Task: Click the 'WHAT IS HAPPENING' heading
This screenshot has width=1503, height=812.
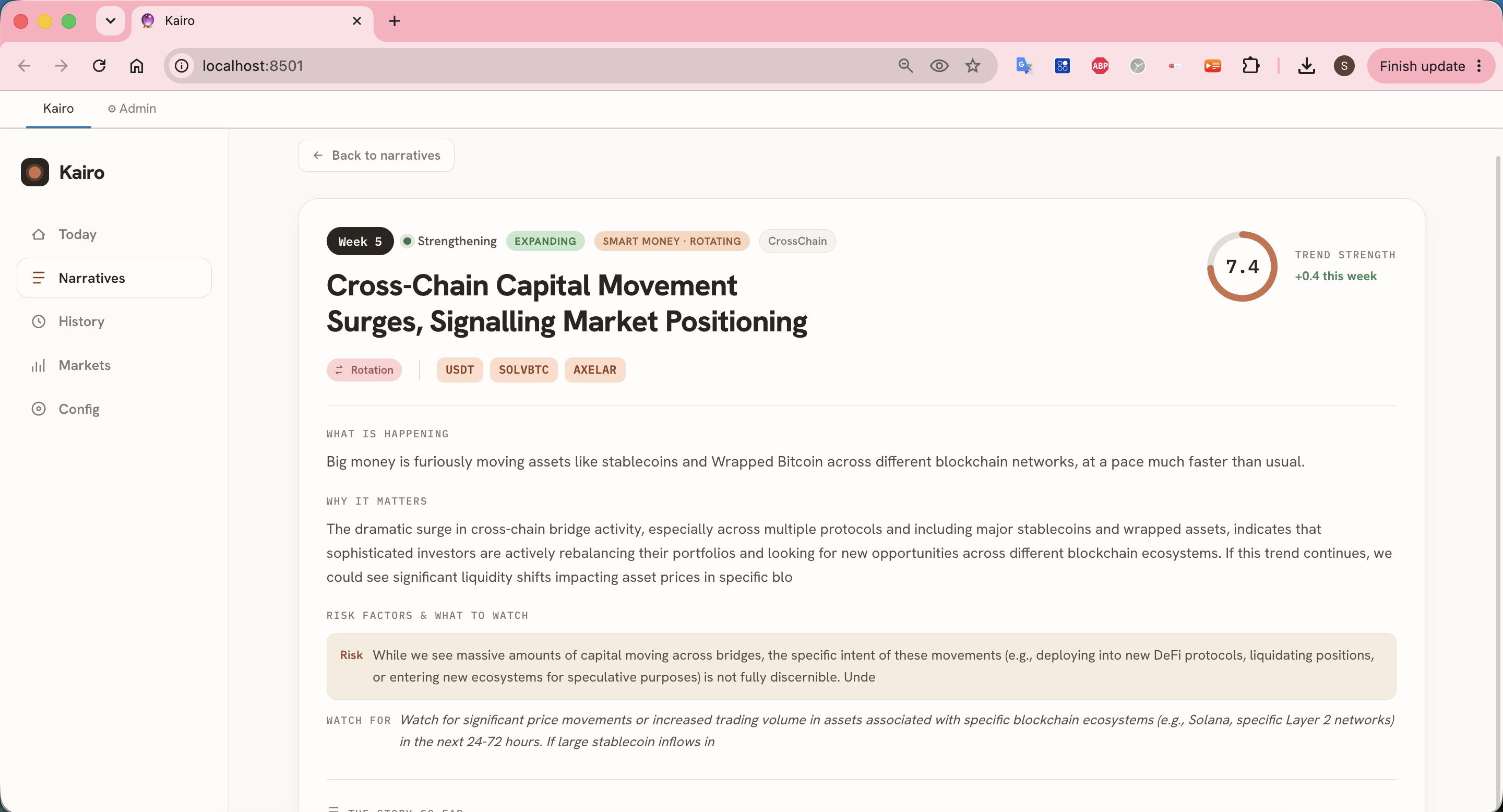Action: coord(387,434)
